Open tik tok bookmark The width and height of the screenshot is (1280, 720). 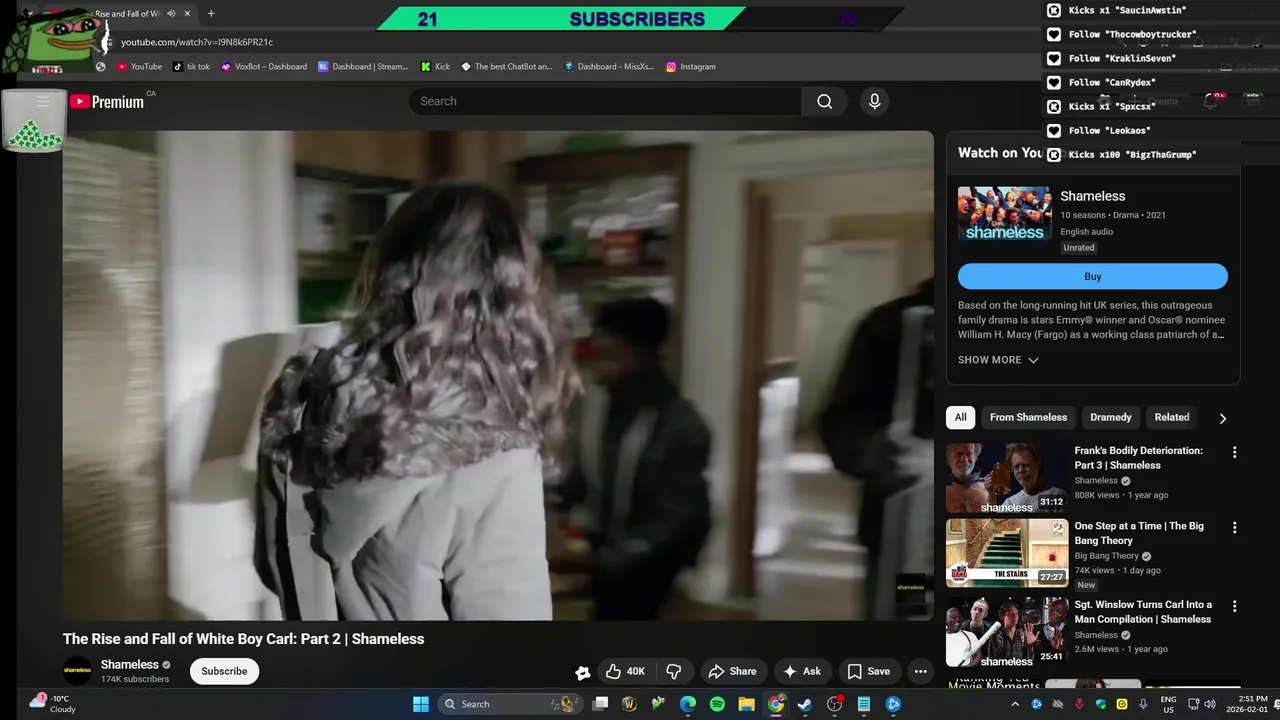191,67
